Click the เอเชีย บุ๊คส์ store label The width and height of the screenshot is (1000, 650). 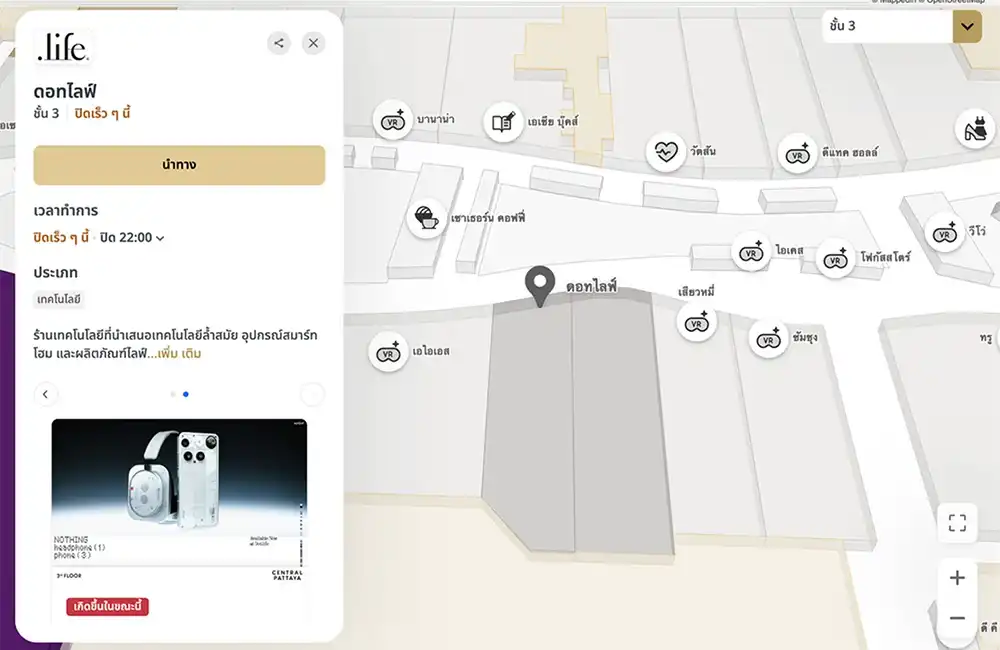[x=553, y=121]
